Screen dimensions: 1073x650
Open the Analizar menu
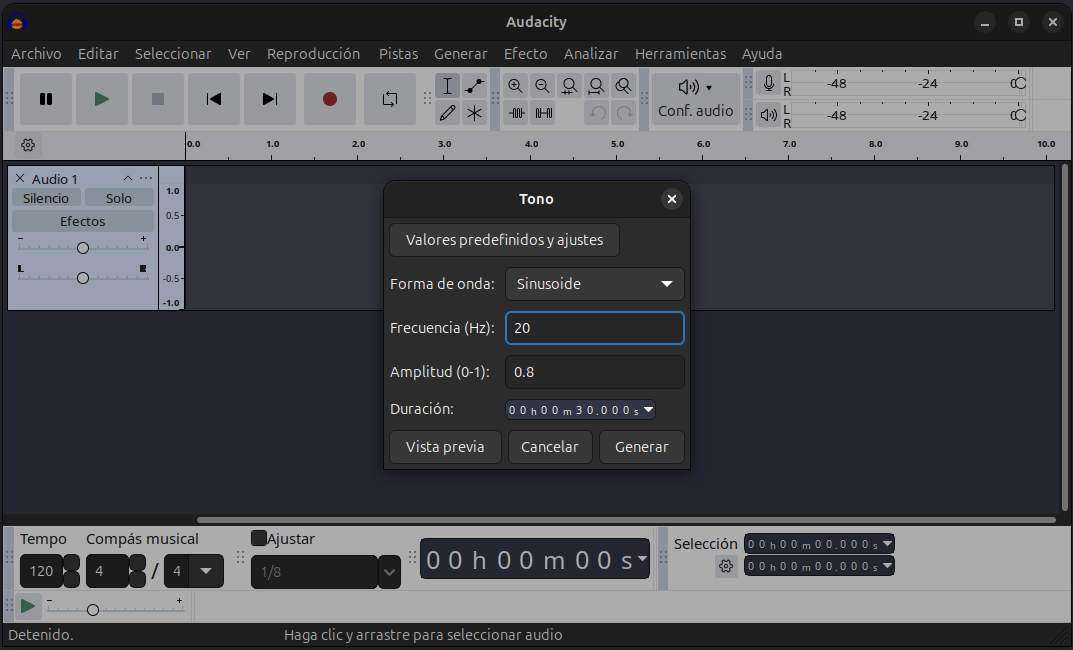click(591, 54)
